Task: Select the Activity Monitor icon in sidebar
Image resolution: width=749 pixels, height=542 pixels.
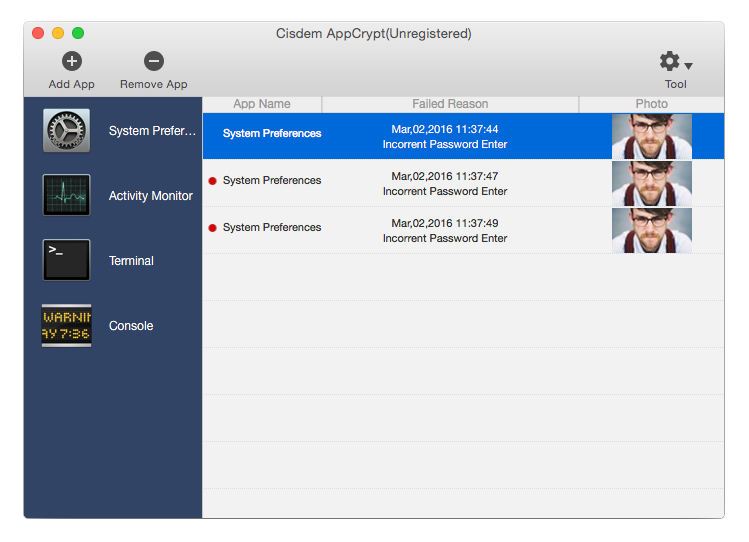Action: point(66,195)
